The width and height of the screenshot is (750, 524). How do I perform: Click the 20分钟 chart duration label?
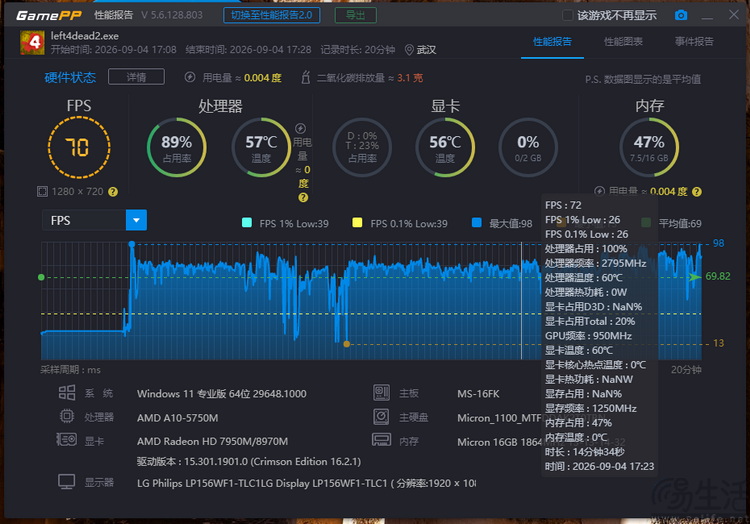click(x=686, y=370)
